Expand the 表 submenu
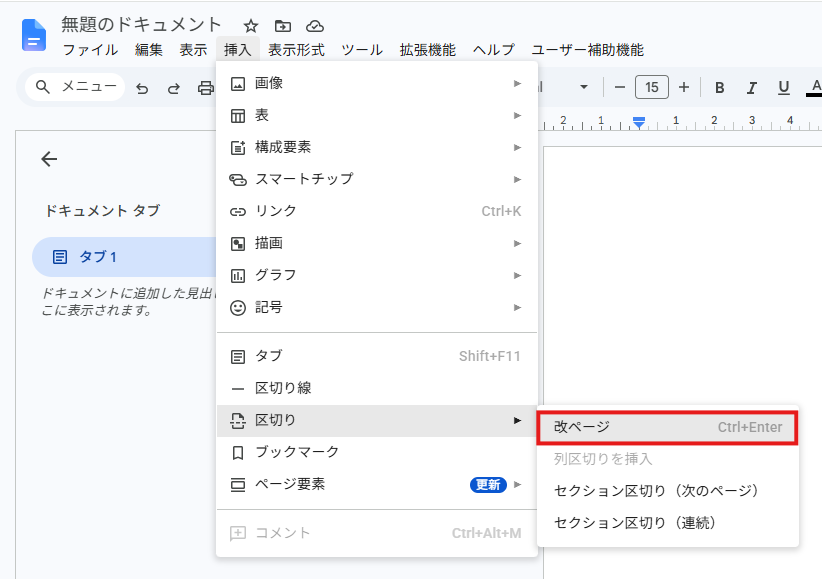Image resolution: width=822 pixels, height=579 pixels. pyautogui.click(x=377, y=115)
